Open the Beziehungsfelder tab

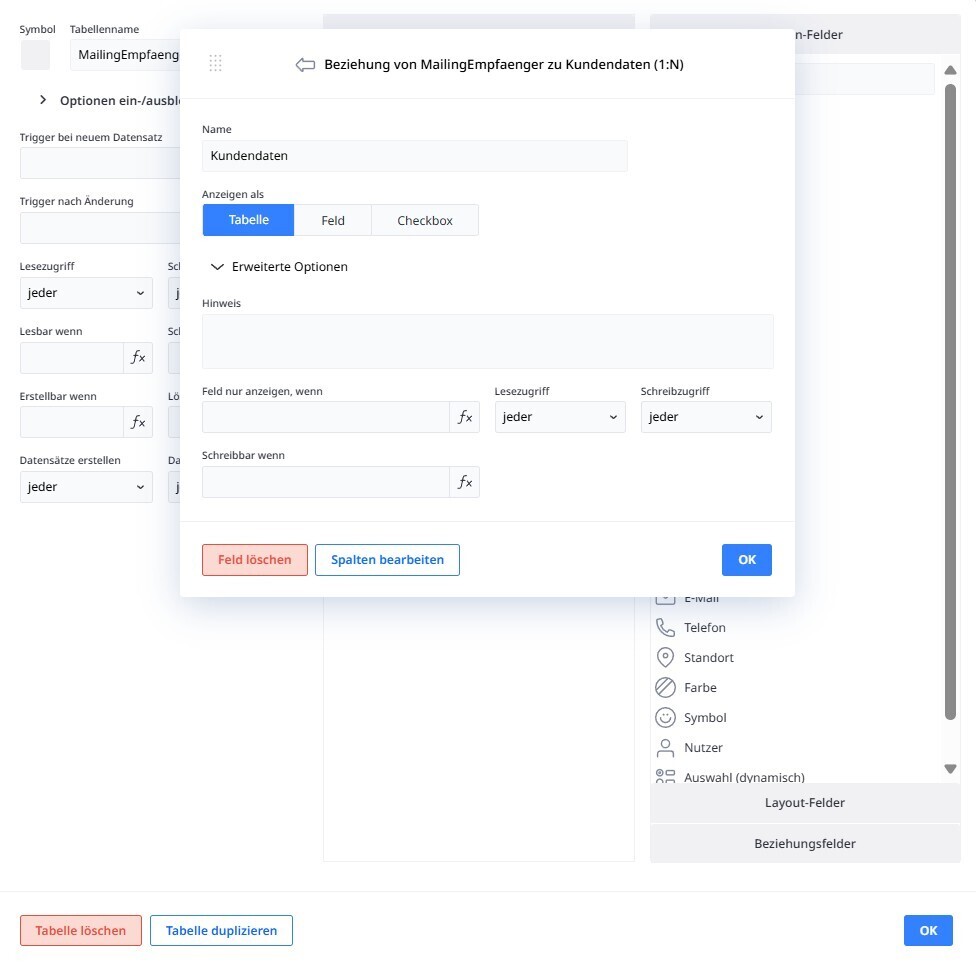[805, 843]
